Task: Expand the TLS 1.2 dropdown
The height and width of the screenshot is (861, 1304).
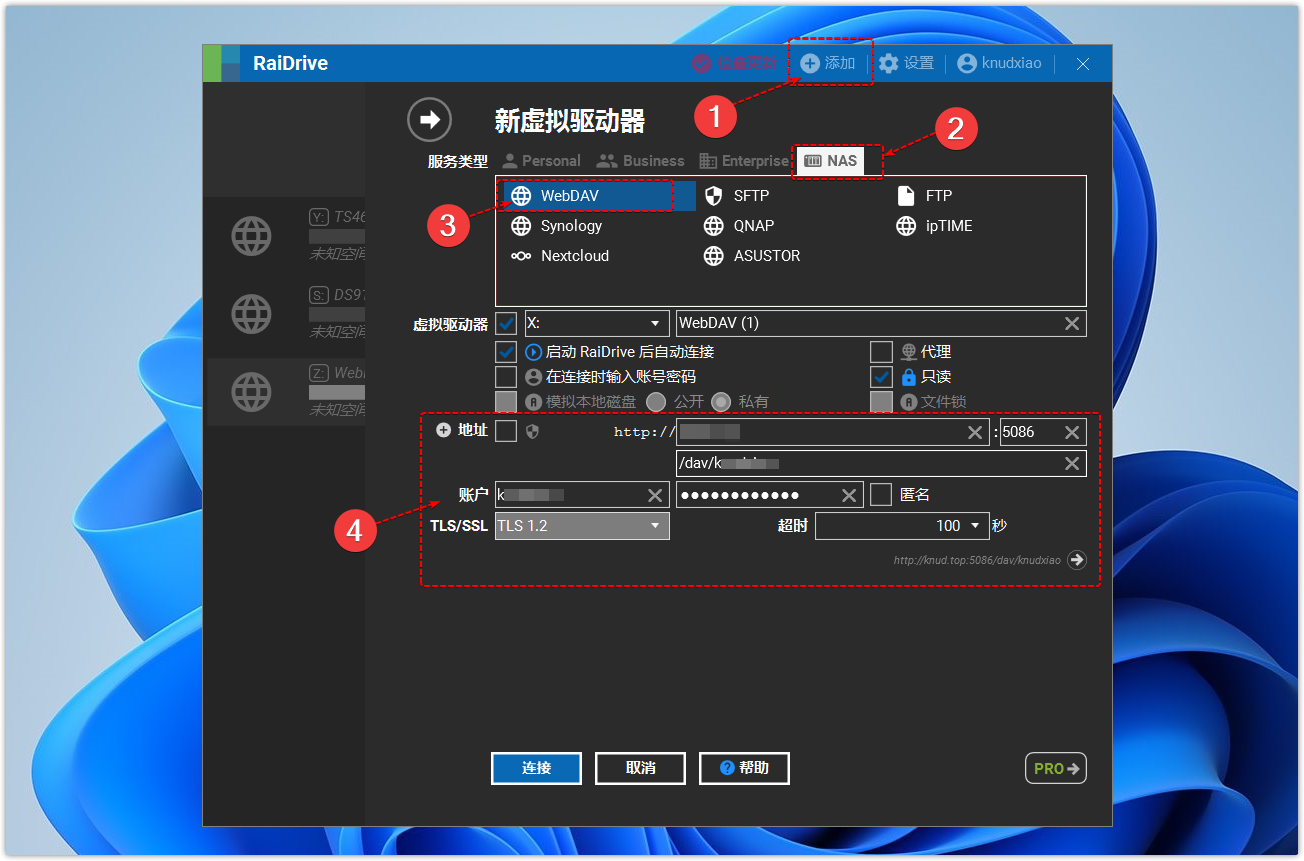Action: tap(582, 526)
